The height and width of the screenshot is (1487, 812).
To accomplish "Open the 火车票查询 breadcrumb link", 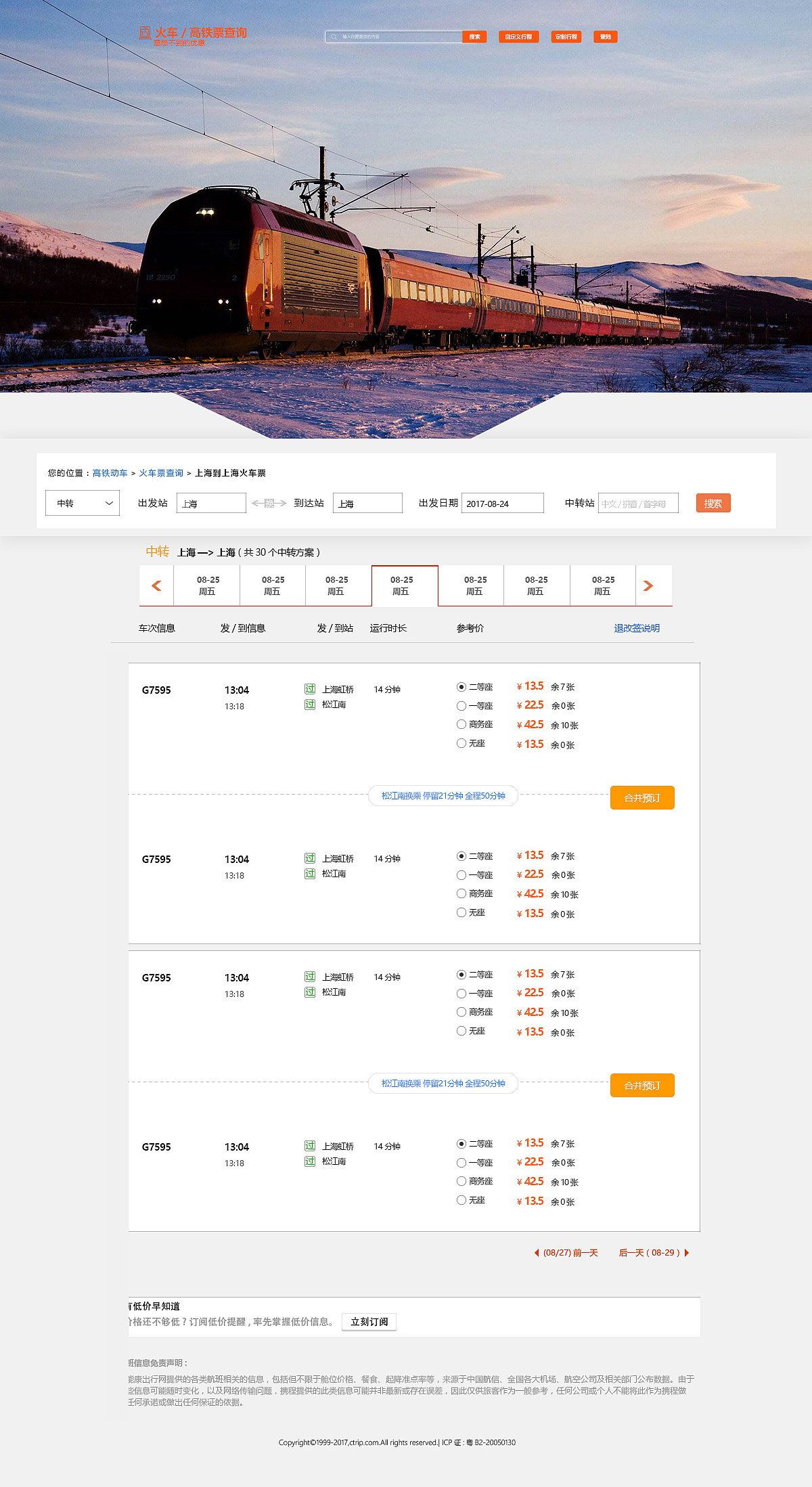I will pyautogui.click(x=161, y=473).
